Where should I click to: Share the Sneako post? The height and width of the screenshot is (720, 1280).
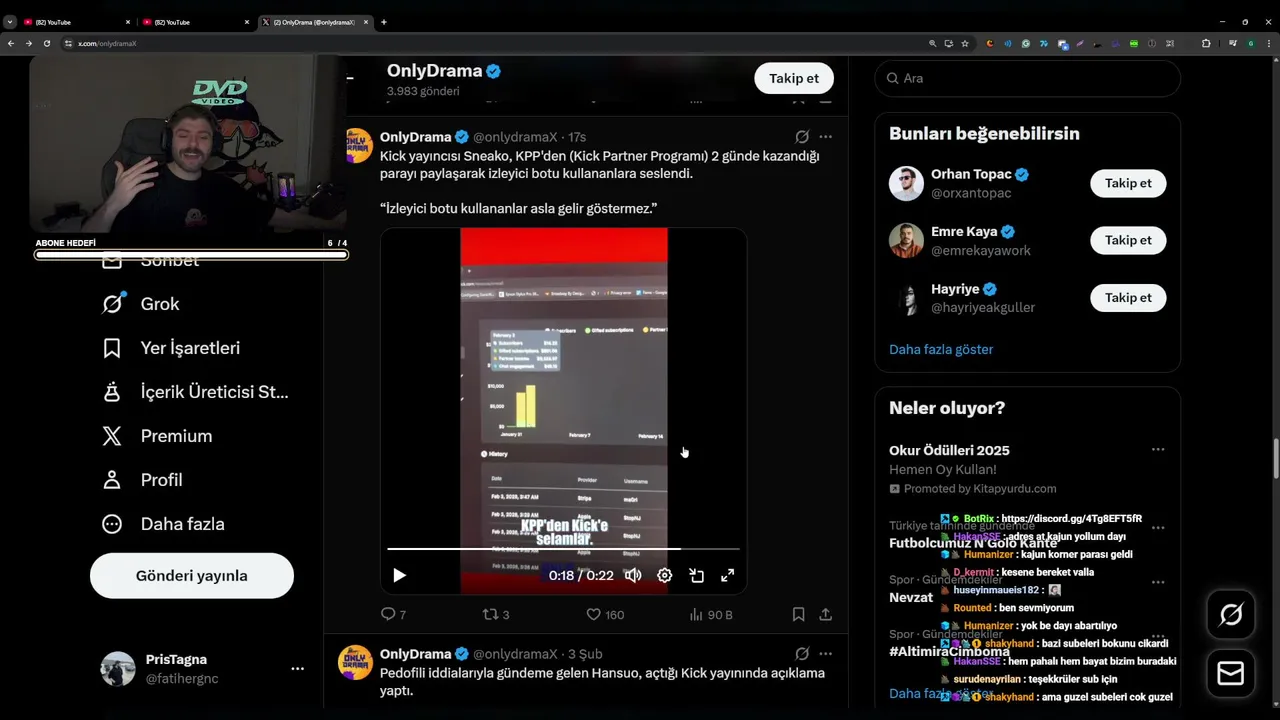(x=825, y=615)
